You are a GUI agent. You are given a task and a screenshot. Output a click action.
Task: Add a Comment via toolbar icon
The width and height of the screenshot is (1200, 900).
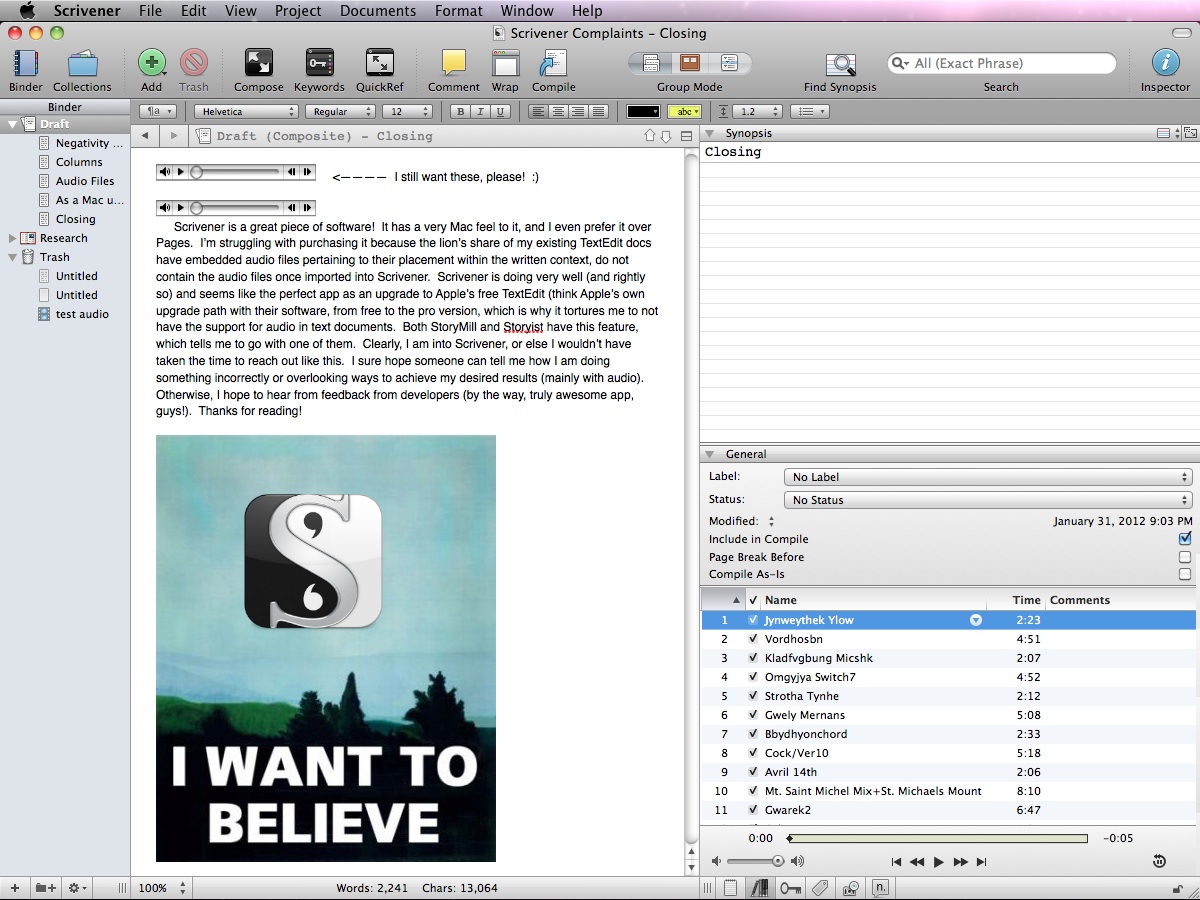[454, 63]
